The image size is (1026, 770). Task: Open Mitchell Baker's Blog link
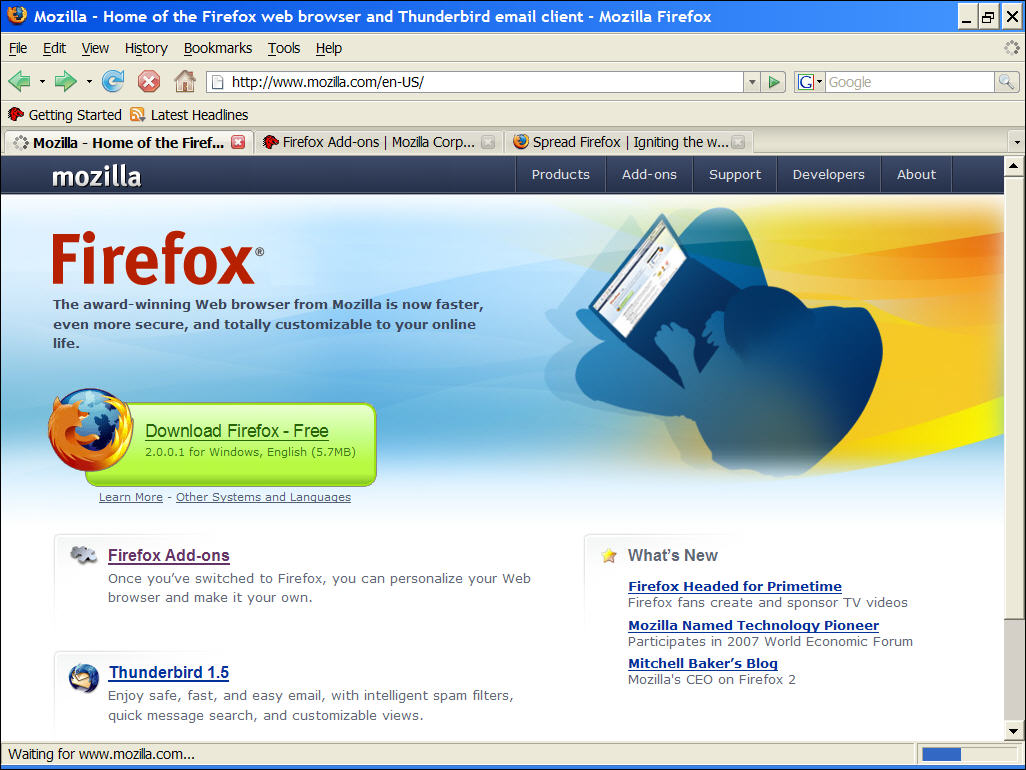(x=703, y=663)
